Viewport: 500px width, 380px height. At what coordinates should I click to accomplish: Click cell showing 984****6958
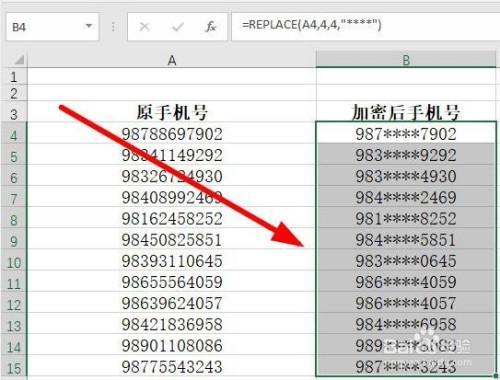pos(406,324)
